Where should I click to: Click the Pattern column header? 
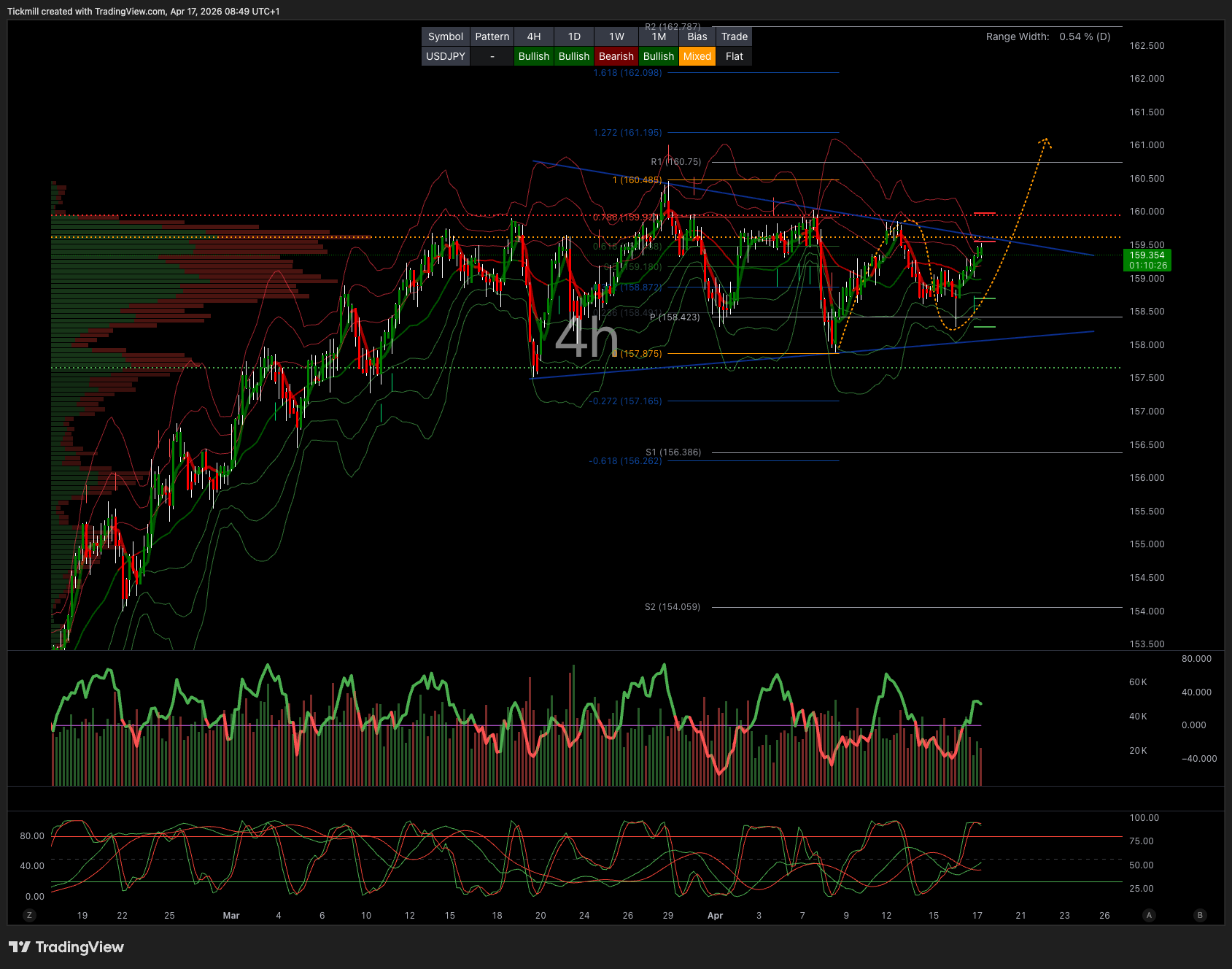click(492, 36)
